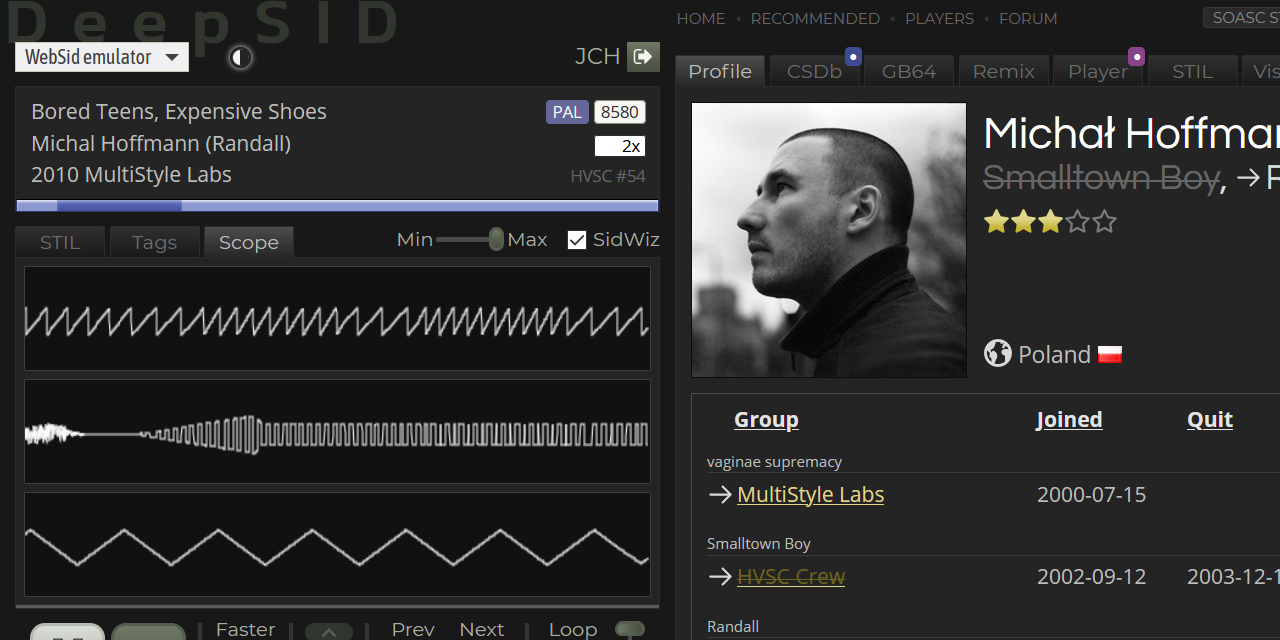Click the JCH player name label
Image resolution: width=1280 pixels, height=640 pixels.
pyautogui.click(x=598, y=56)
